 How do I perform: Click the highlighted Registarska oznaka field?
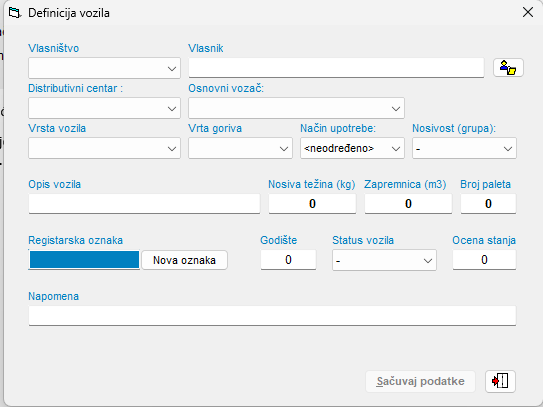tap(84, 260)
